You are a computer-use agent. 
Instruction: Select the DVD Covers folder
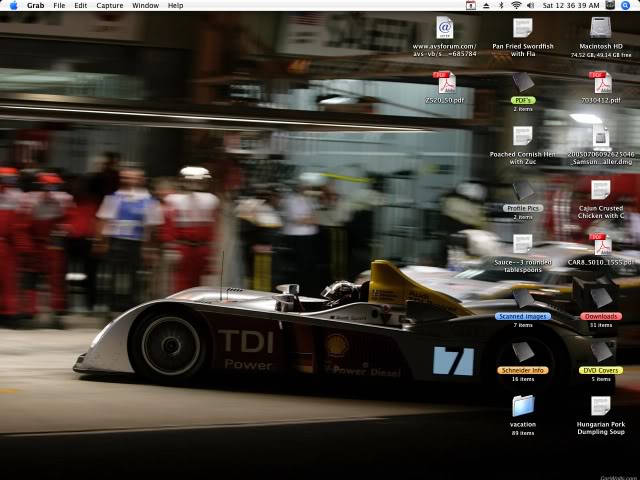click(x=600, y=352)
